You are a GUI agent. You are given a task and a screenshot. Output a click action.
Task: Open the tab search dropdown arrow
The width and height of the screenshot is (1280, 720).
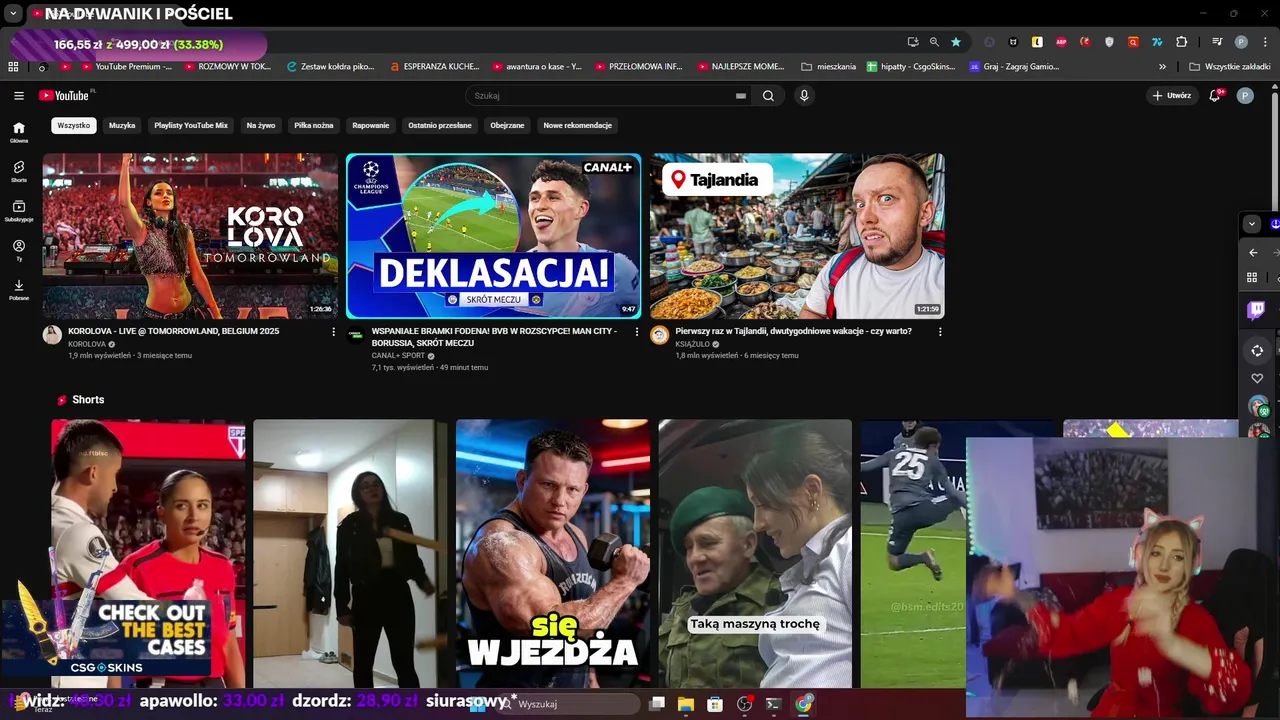tap(13, 14)
